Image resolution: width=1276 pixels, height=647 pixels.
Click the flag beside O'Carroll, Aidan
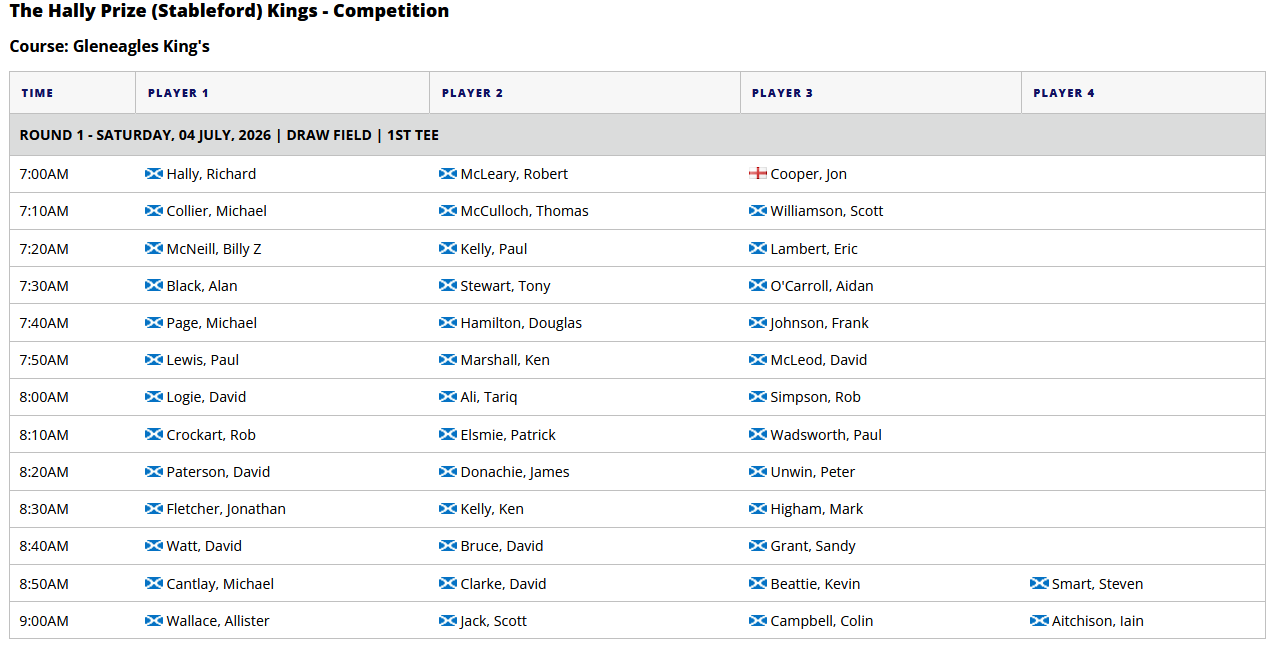[x=758, y=286]
